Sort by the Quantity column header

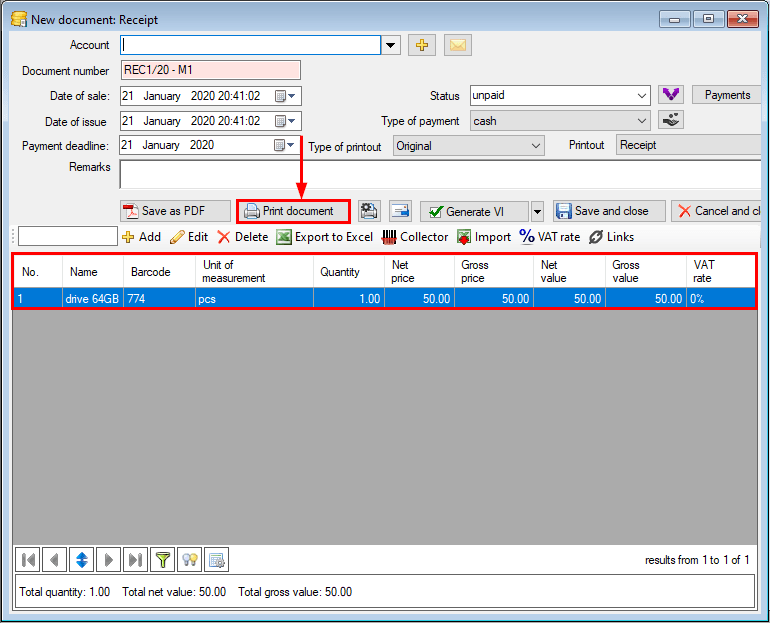(x=349, y=271)
